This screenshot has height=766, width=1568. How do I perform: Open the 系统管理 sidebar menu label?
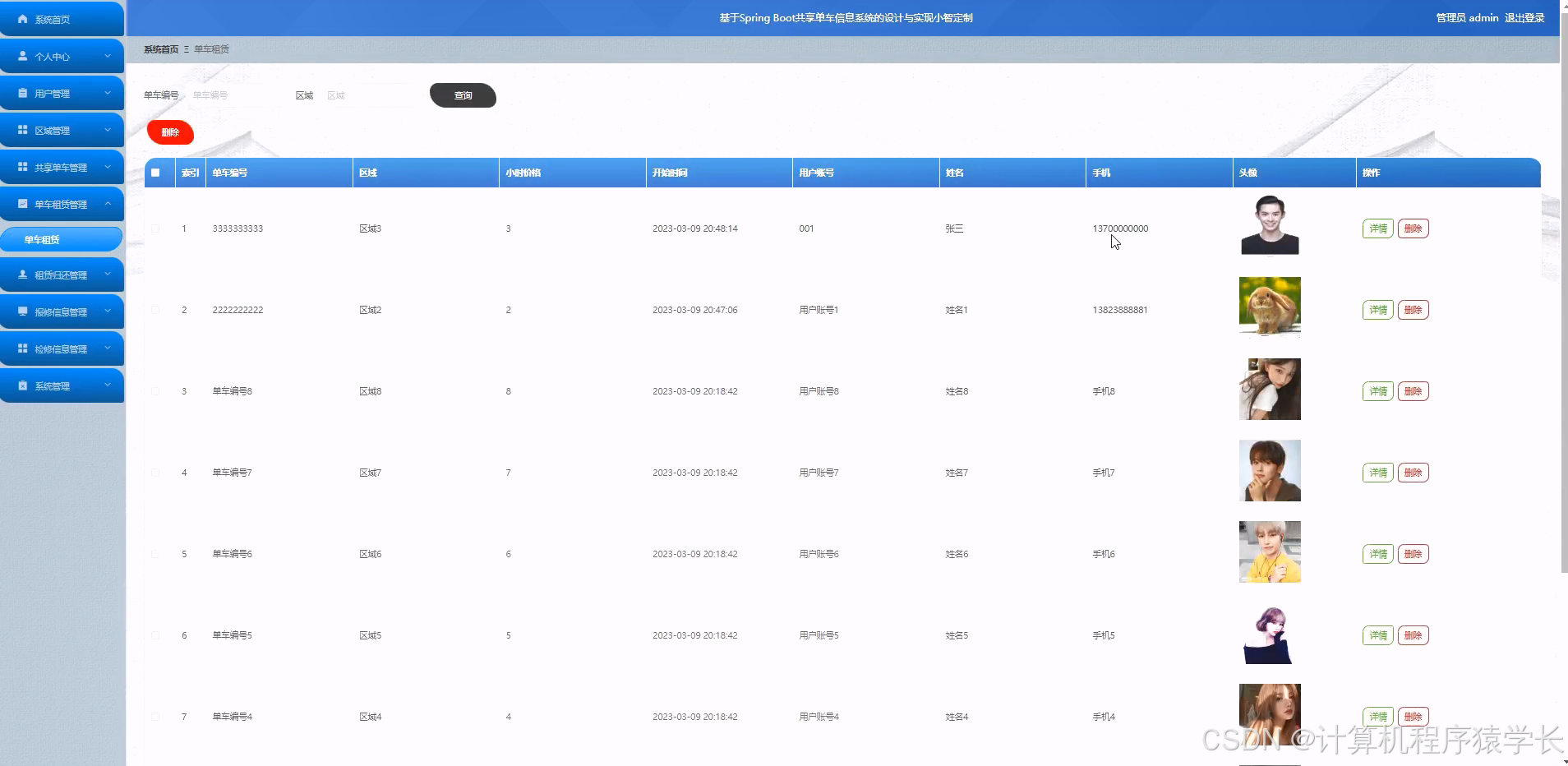coord(53,386)
